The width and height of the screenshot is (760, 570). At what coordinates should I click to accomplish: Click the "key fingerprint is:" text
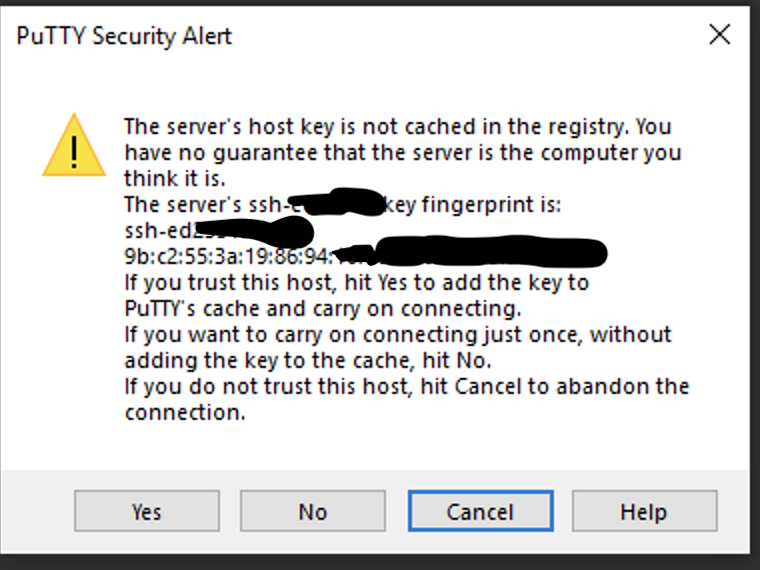click(476, 205)
